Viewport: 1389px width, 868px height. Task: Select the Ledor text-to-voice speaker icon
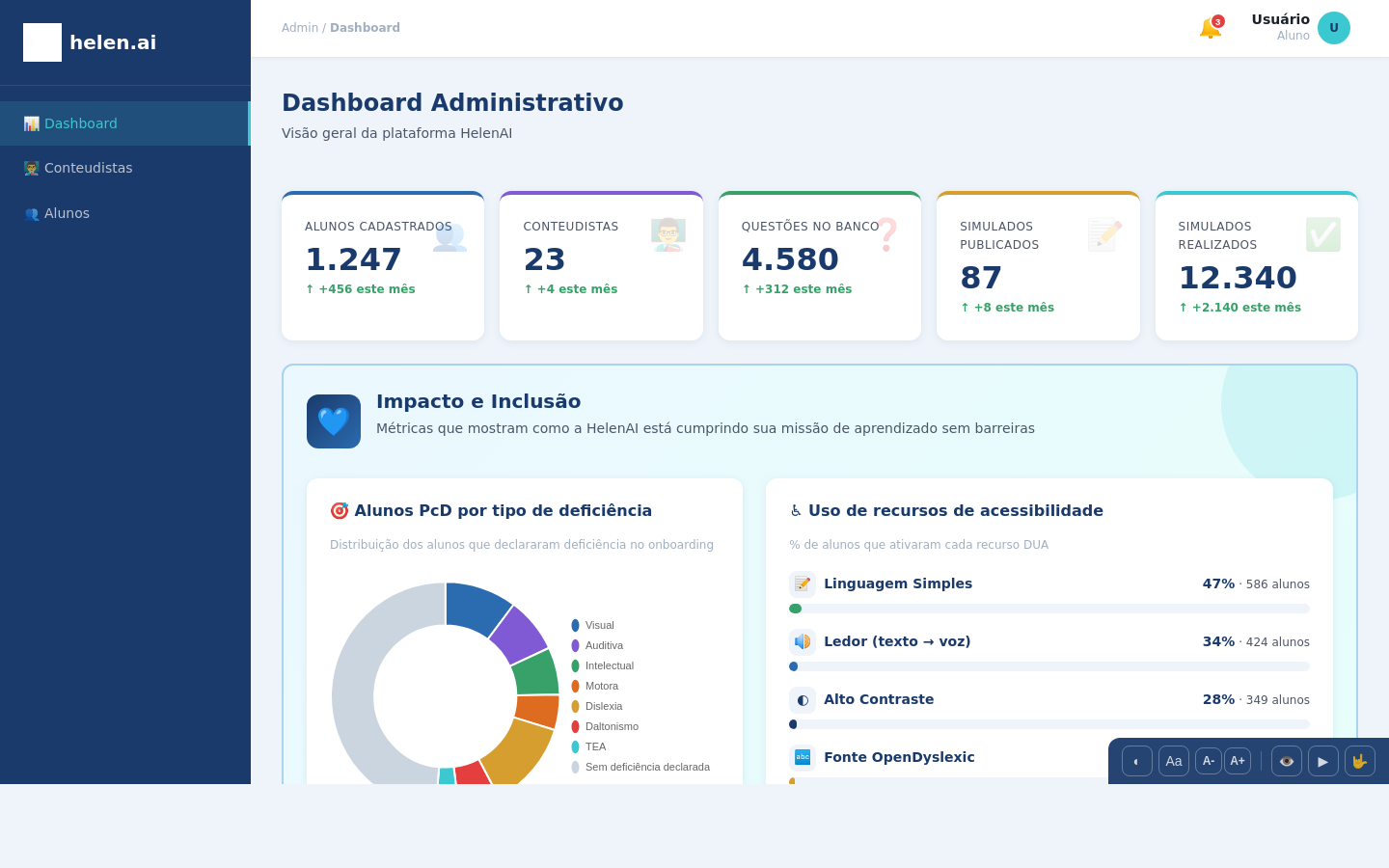coord(802,641)
